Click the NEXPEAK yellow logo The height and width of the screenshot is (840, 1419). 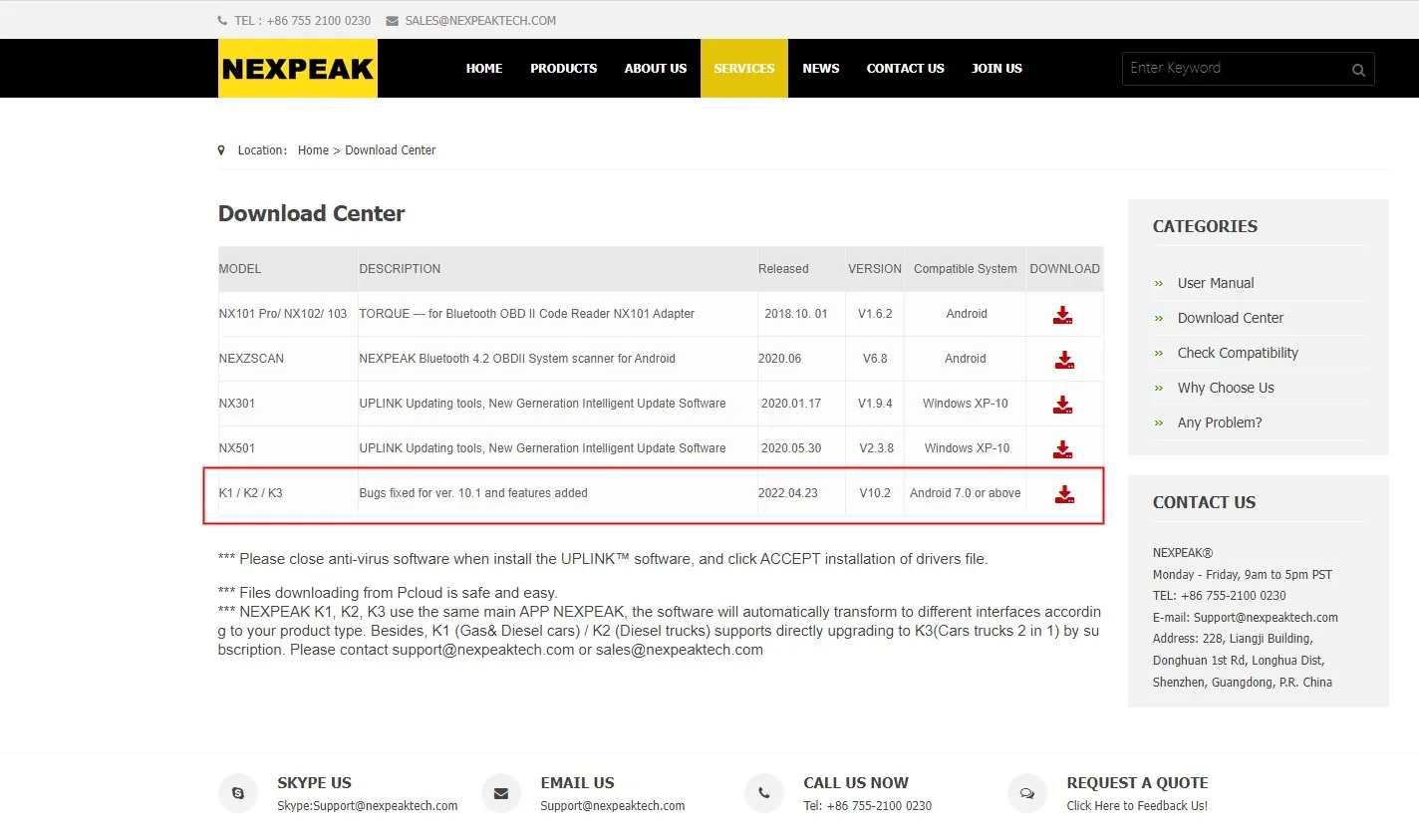tap(298, 68)
